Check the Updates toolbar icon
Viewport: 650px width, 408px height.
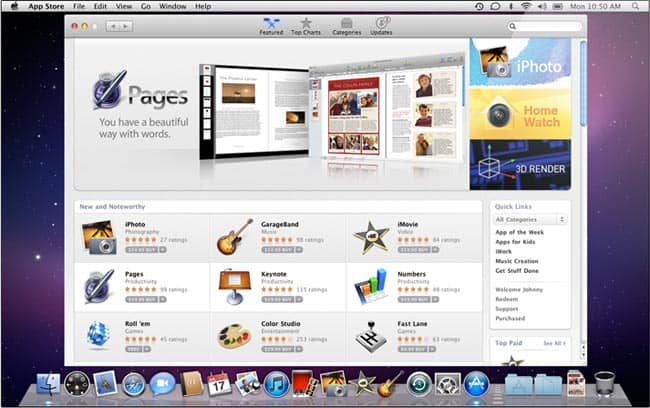click(382, 24)
